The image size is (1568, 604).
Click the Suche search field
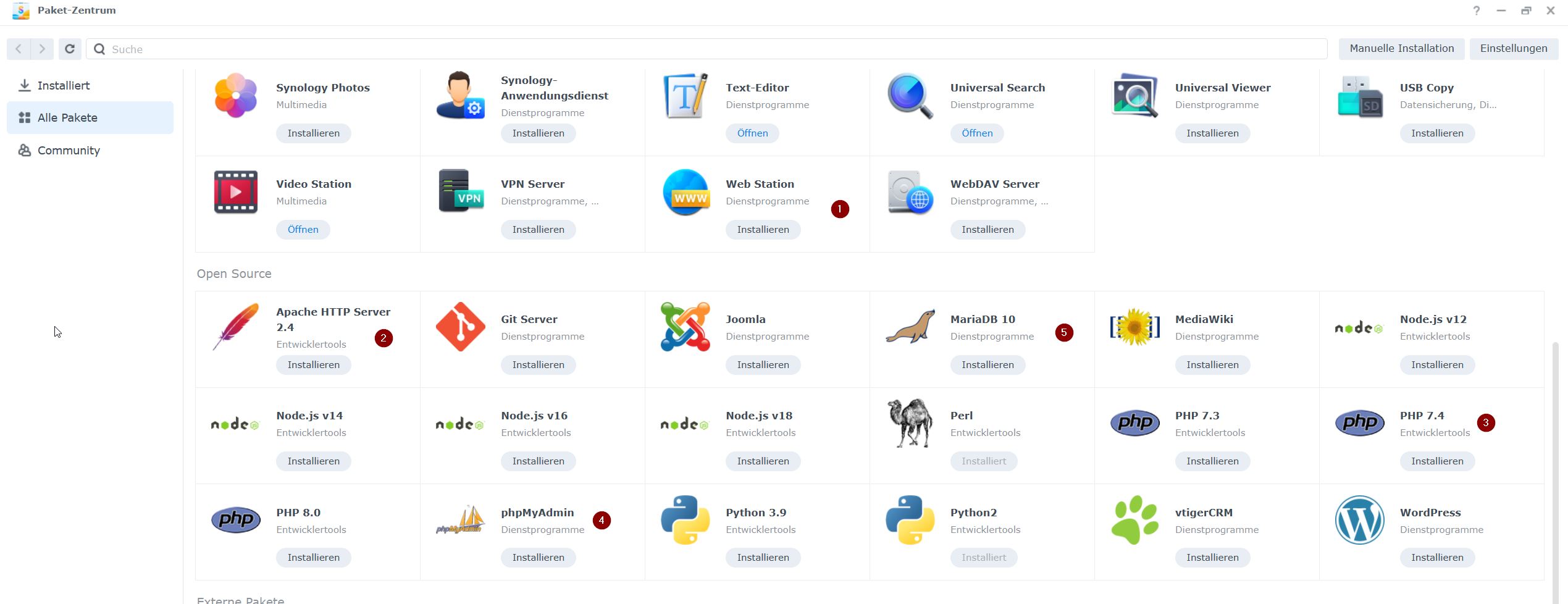pyautogui.click(x=706, y=49)
